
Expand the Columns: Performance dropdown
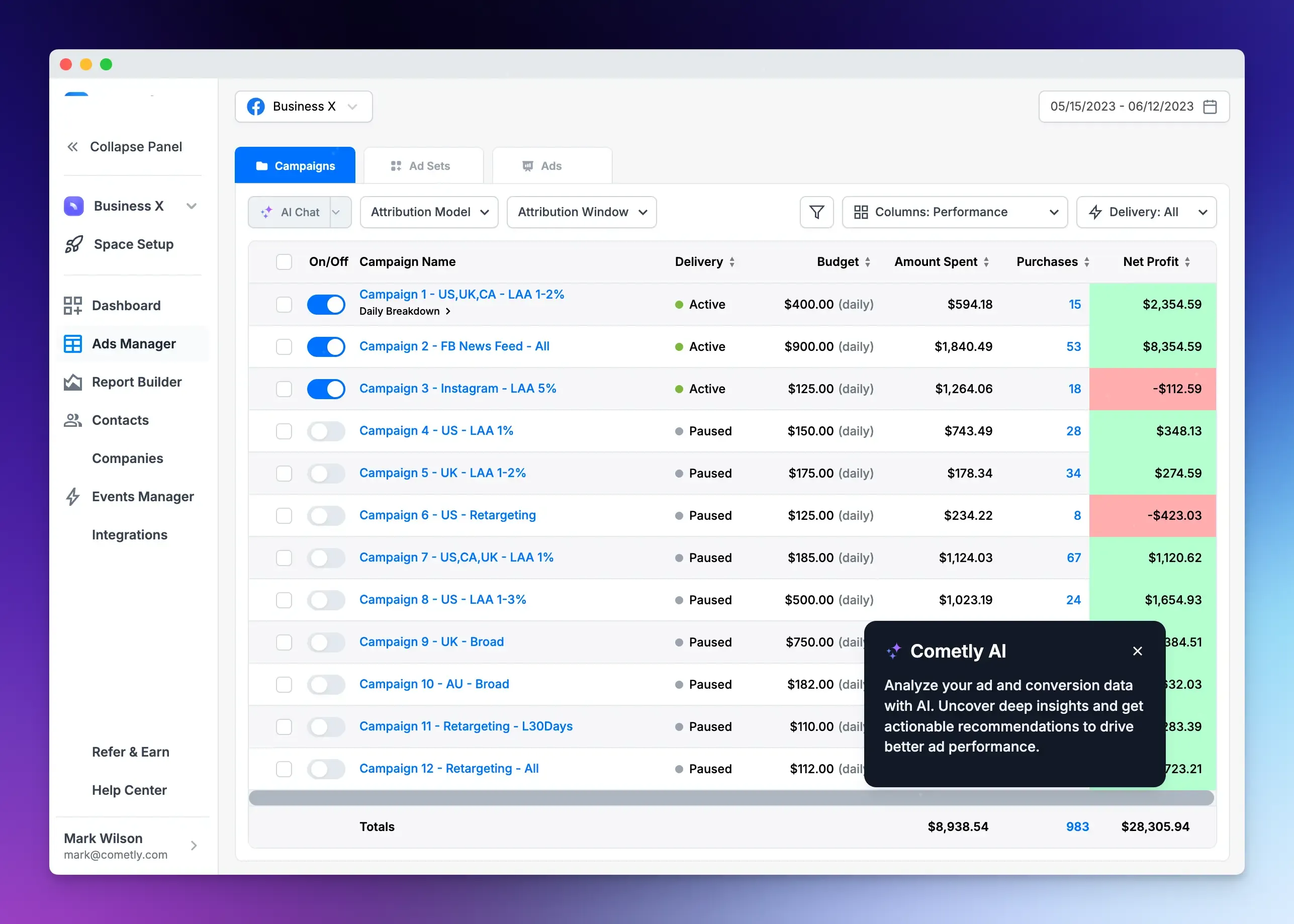click(955, 212)
